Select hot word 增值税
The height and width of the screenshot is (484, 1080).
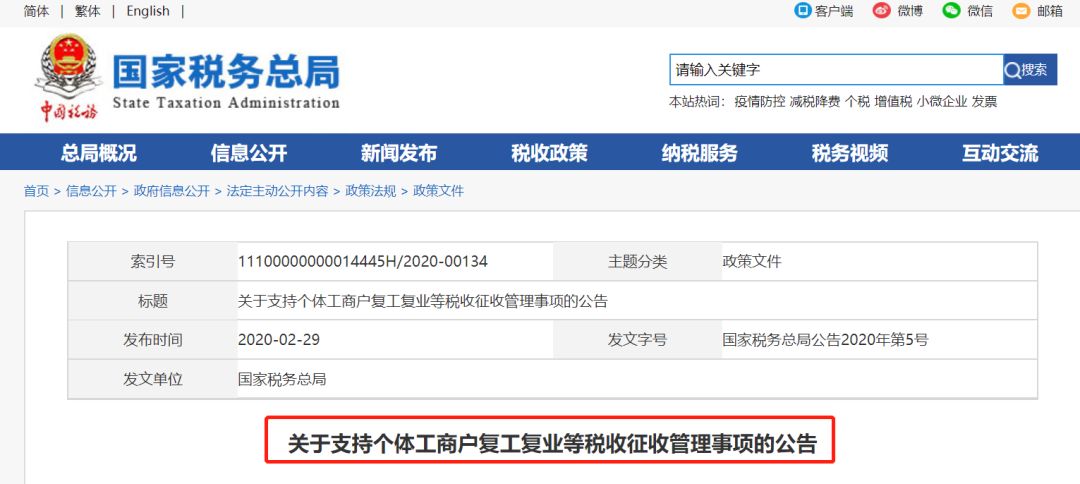click(x=893, y=102)
